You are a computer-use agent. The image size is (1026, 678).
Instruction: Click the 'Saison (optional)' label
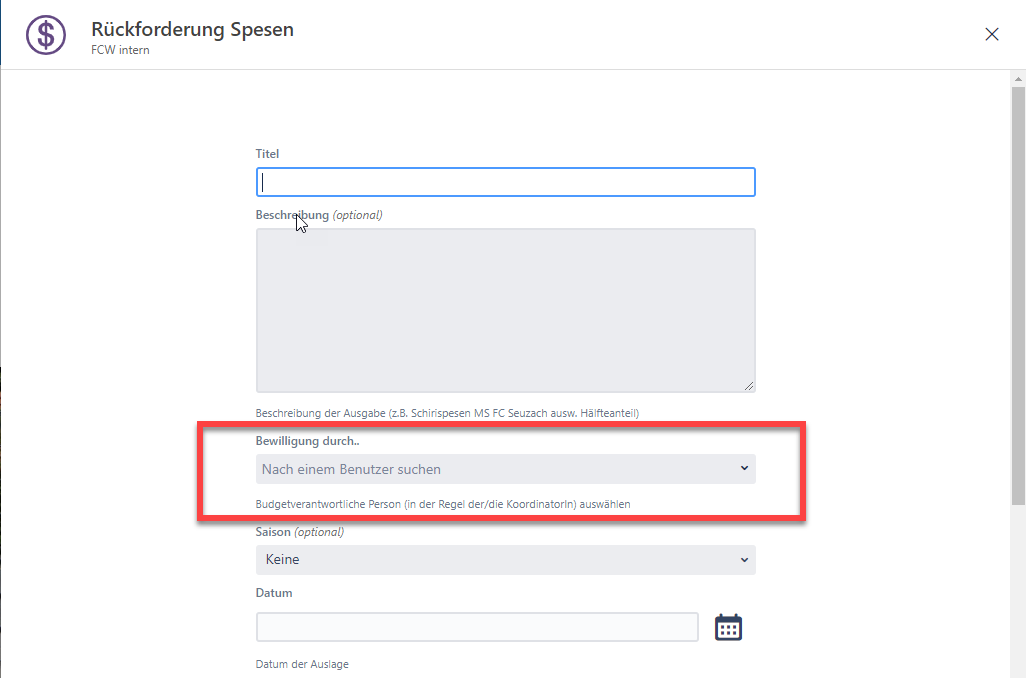point(300,532)
